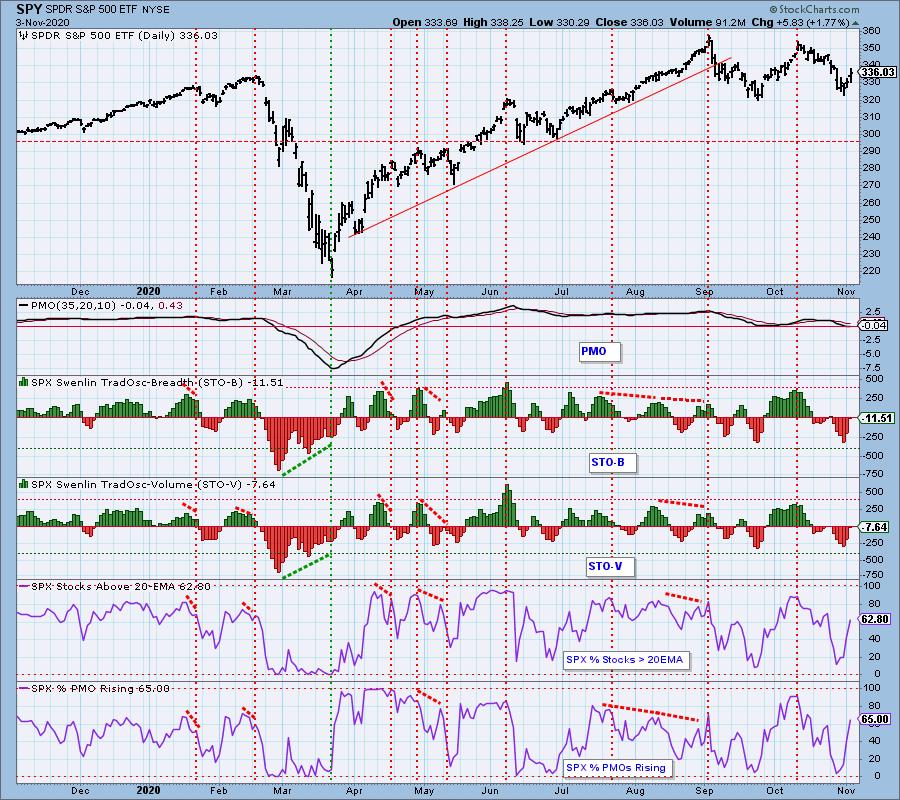Click the Chg +5.83 (+1.77%) value
The image size is (900, 800).
coord(800,22)
